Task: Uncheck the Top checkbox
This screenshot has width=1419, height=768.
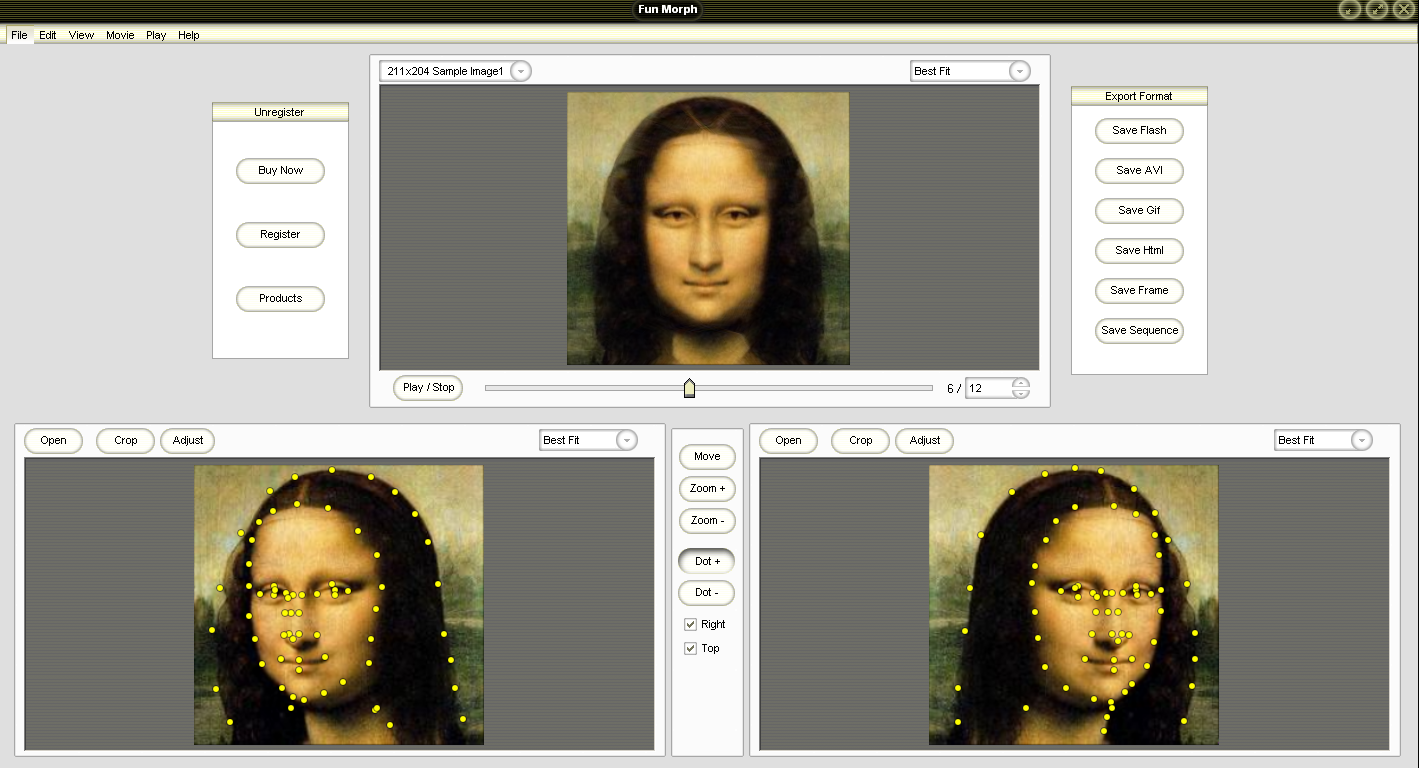Action: click(690, 649)
